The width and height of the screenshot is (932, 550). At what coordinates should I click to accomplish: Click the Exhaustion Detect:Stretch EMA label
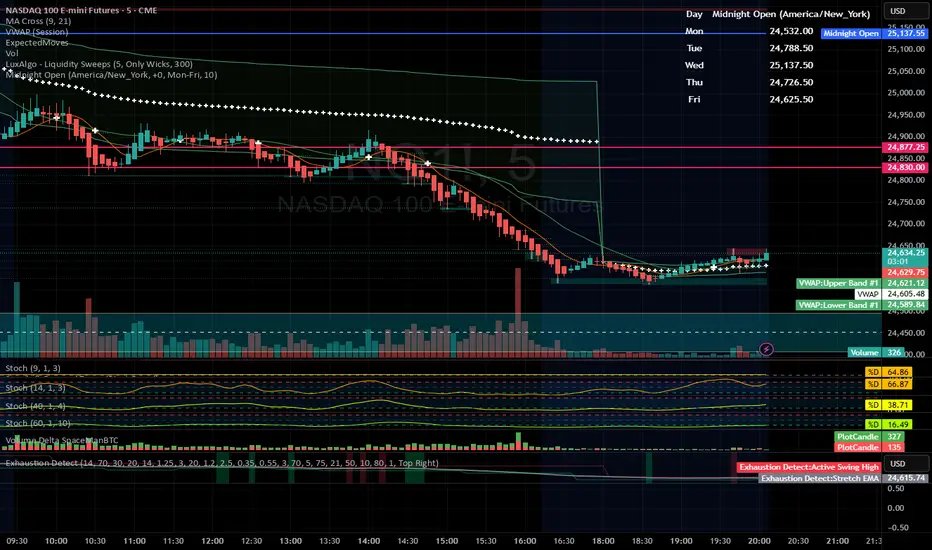820,478
